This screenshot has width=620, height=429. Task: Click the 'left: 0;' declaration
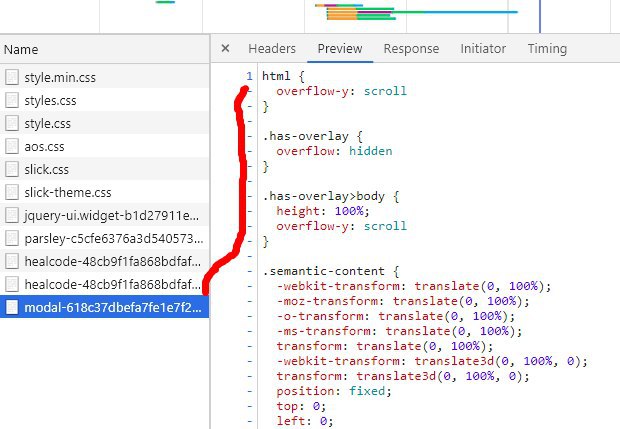tap(304, 421)
